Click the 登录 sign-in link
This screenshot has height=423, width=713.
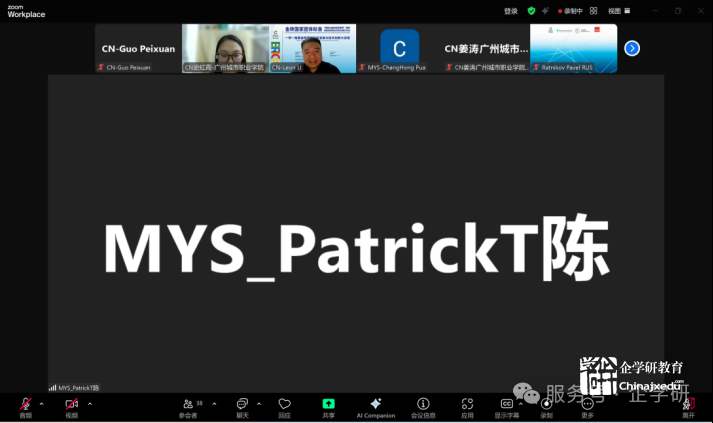pos(511,11)
